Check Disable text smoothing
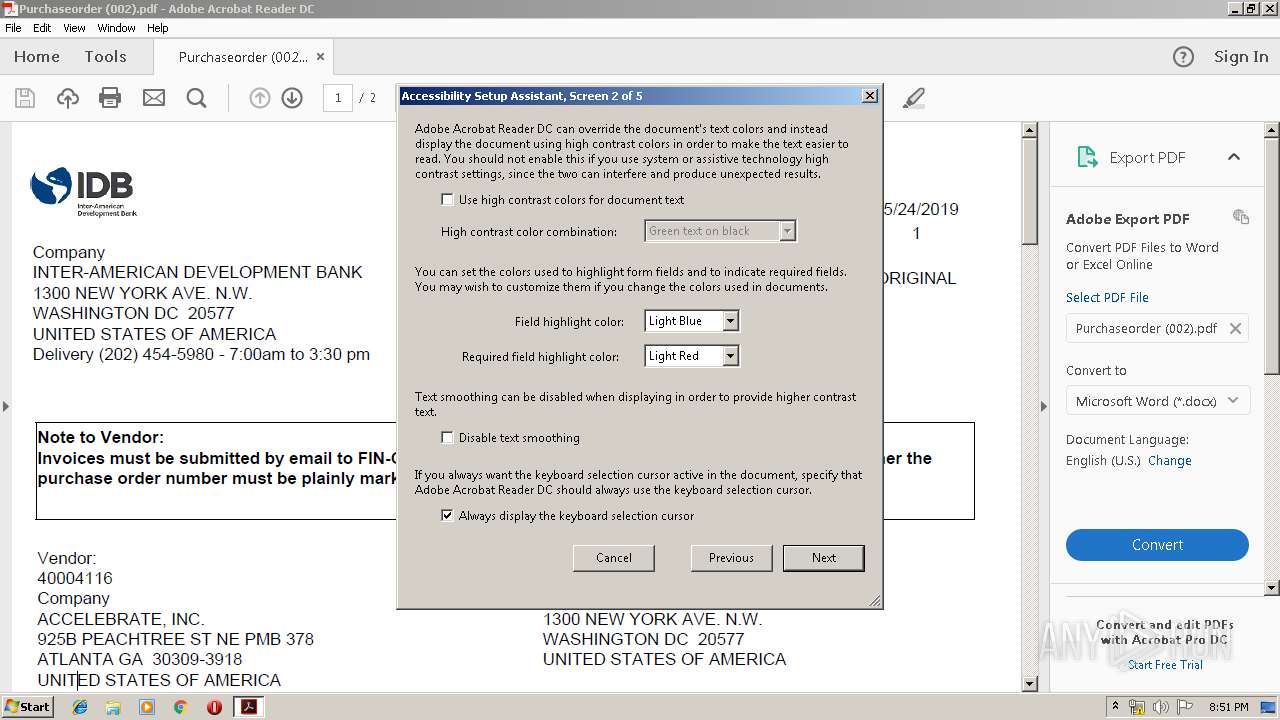Image resolution: width=1280 pixels, height=720 pixels. coord(447,438)
